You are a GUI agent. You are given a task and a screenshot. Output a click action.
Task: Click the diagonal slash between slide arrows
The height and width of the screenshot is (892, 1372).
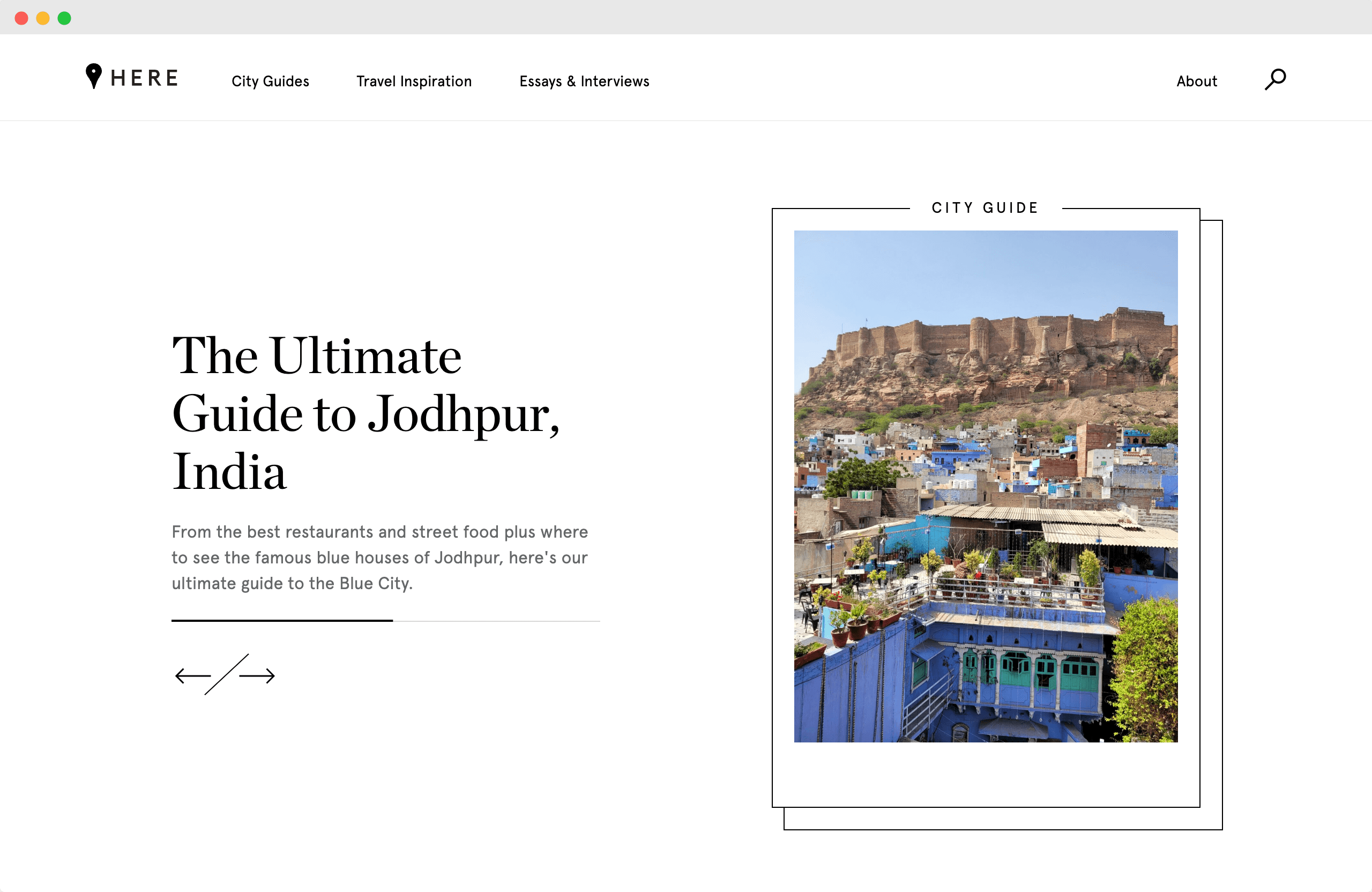[x=227, y=674]
